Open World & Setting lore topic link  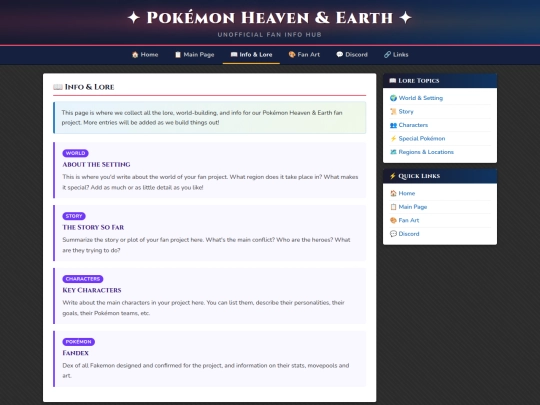421,98
